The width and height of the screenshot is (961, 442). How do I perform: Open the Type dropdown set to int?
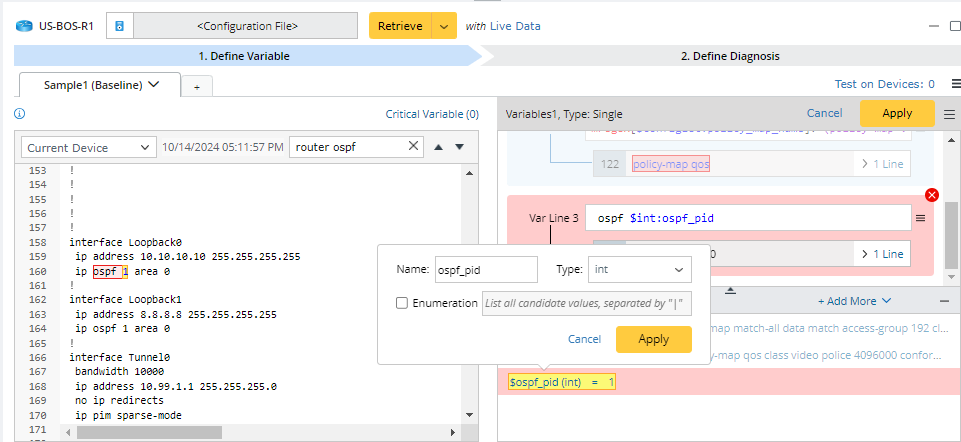(x=639, y=270)
